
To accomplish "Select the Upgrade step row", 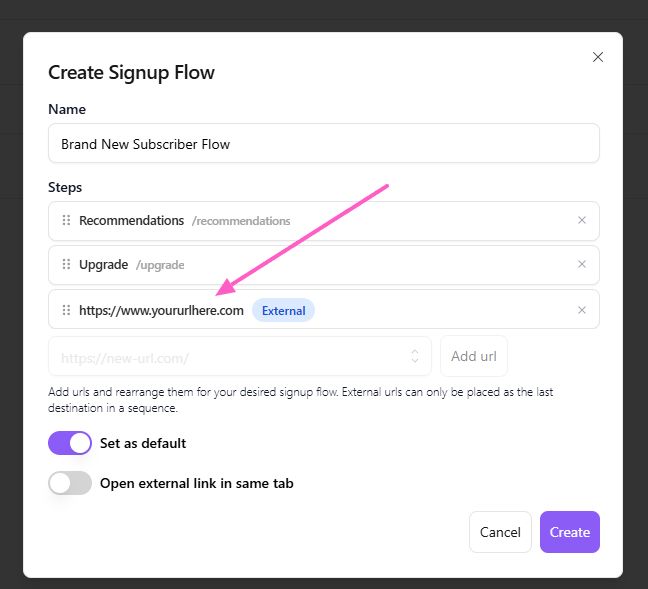I will (324, 265).
